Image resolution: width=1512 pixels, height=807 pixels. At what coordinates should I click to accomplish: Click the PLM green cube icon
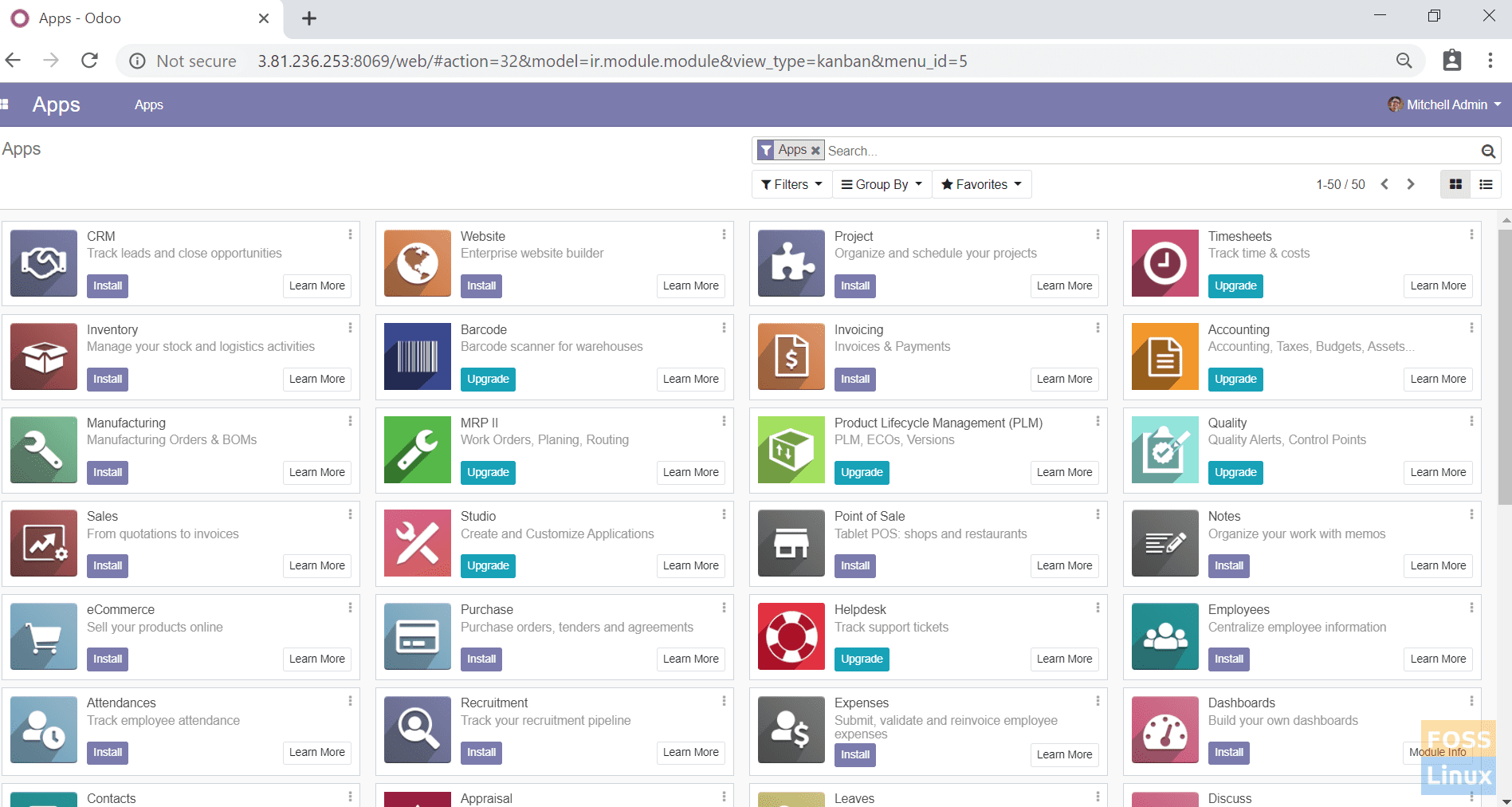[x=791, y=450]
